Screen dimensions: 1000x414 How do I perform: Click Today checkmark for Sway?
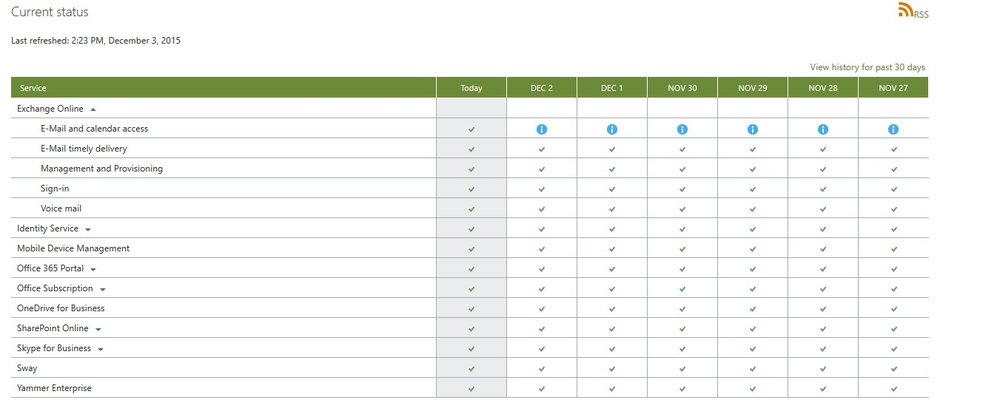pos(471,369)
